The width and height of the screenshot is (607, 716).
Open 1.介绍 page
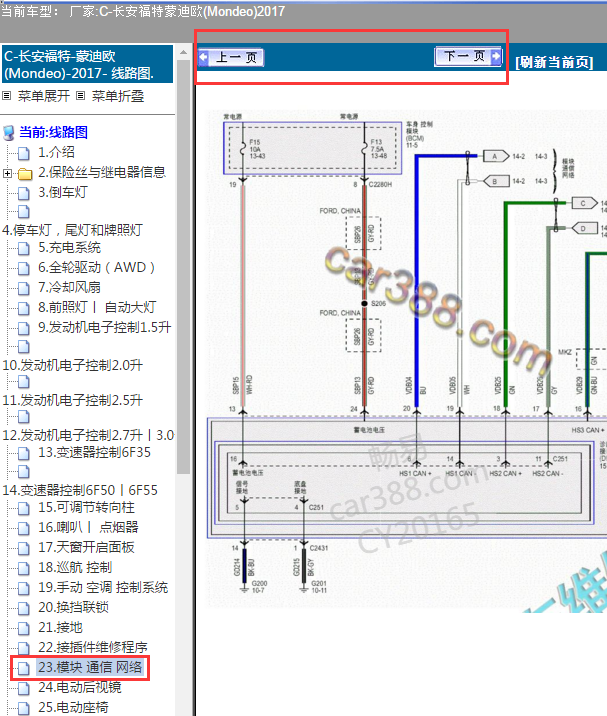(56, 153)
